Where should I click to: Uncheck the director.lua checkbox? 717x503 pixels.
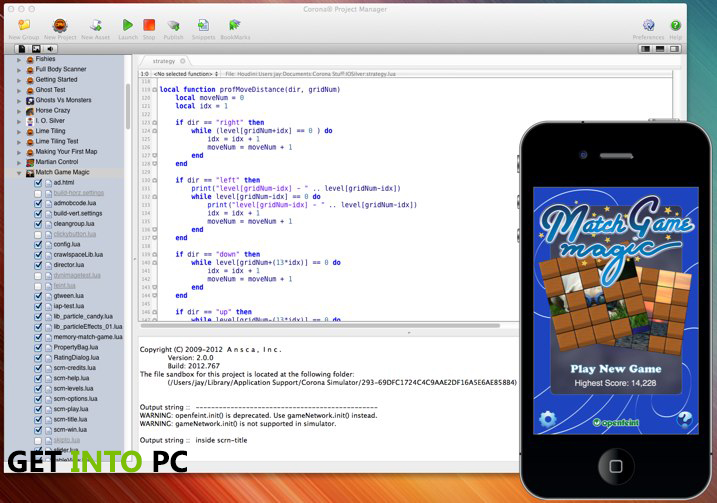point(38,265)
